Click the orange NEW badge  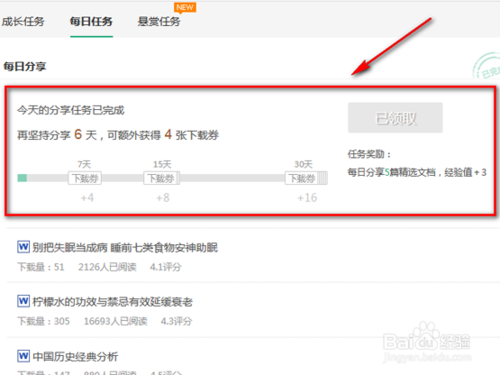[x=185, y=8]
